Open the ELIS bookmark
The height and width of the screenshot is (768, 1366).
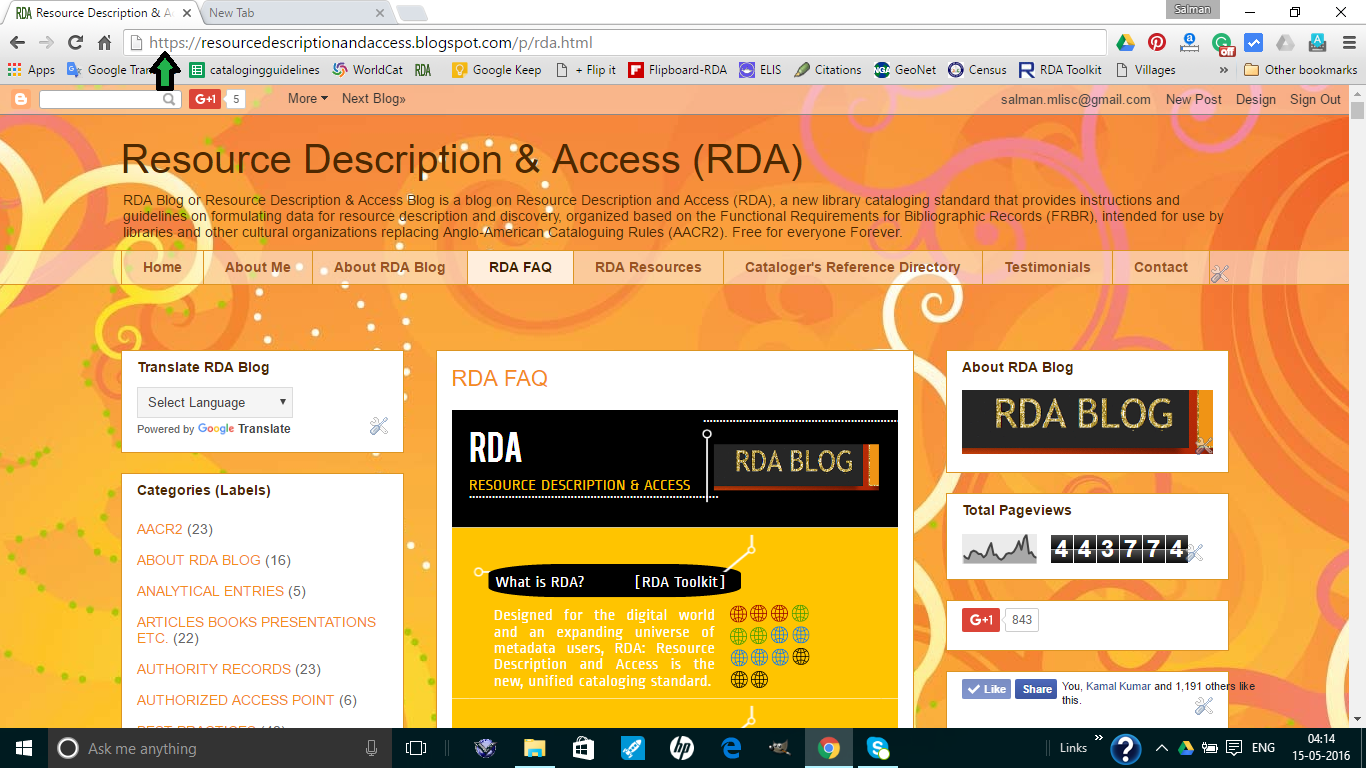pyautogui.click(x=764, y=69)
